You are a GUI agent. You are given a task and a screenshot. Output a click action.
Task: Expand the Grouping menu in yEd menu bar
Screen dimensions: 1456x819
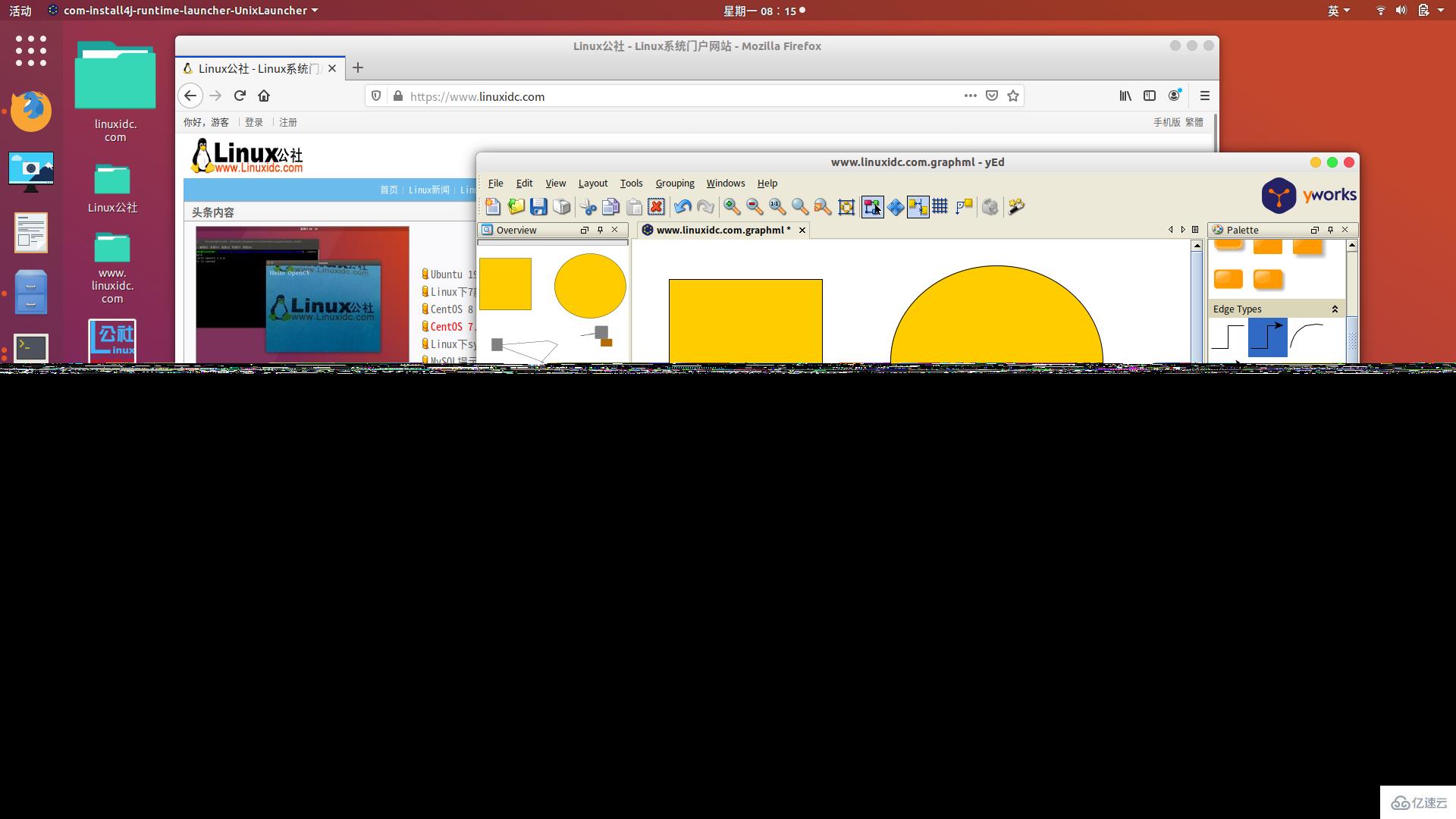point(674,183)
